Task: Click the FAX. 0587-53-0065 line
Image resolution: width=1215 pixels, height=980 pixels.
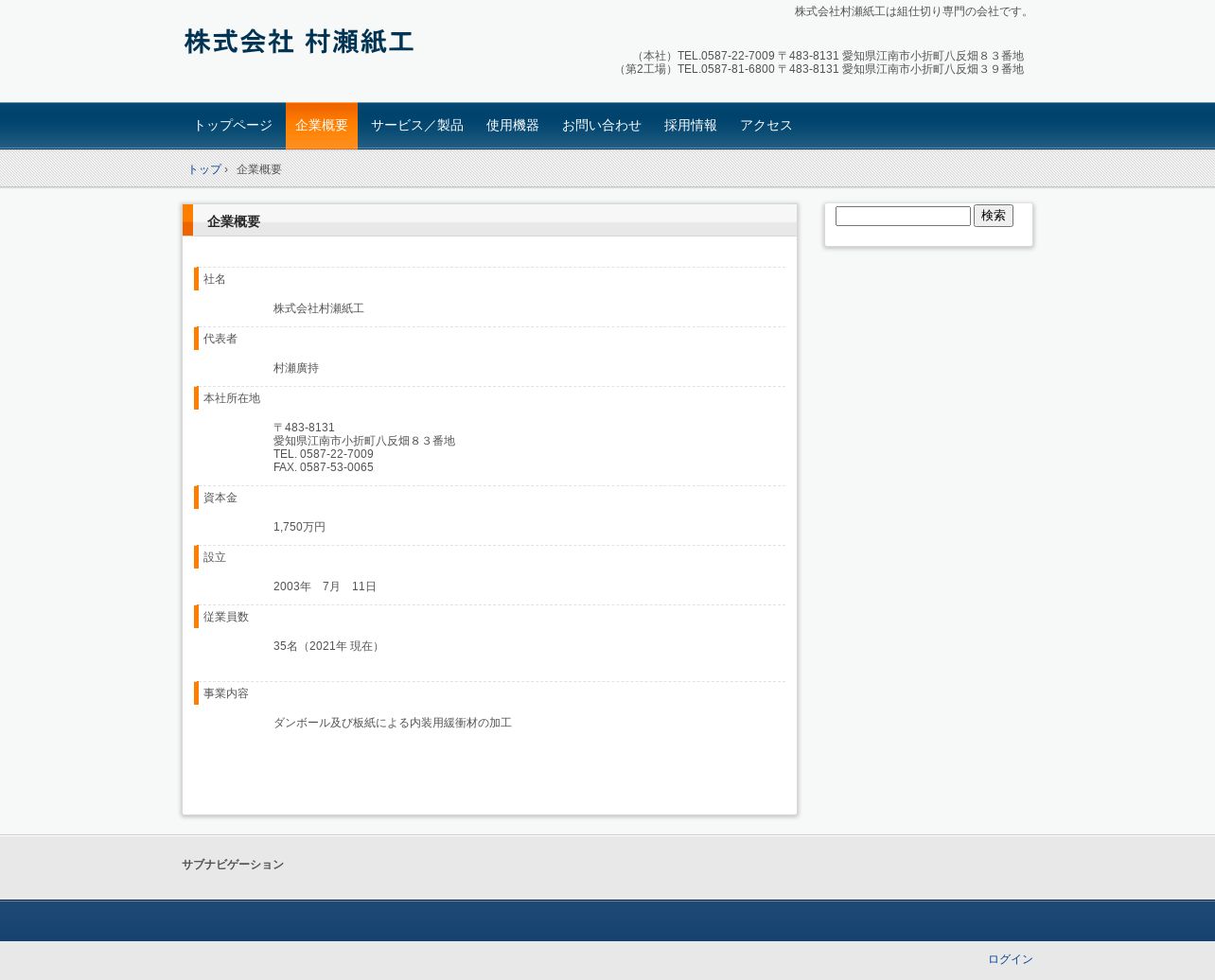Action: 324,467
